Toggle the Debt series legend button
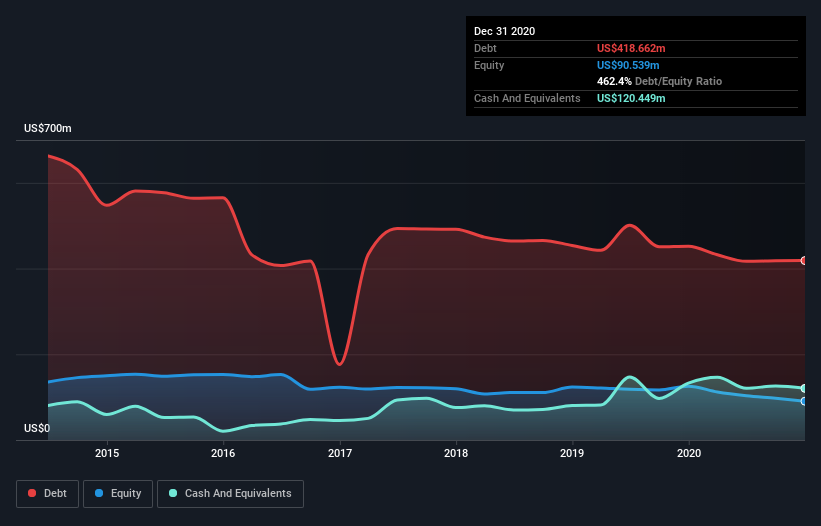 click(47, 494)
